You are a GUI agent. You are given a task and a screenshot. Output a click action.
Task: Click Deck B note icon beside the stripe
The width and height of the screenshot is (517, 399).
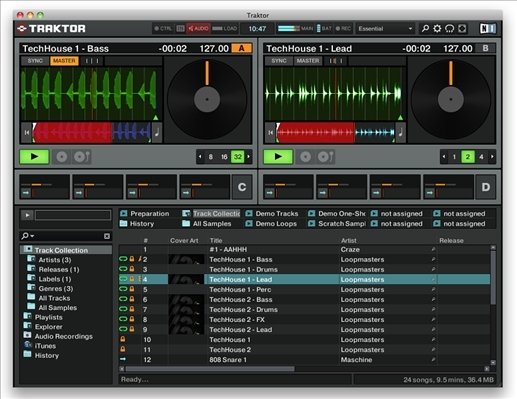point(400,132)
